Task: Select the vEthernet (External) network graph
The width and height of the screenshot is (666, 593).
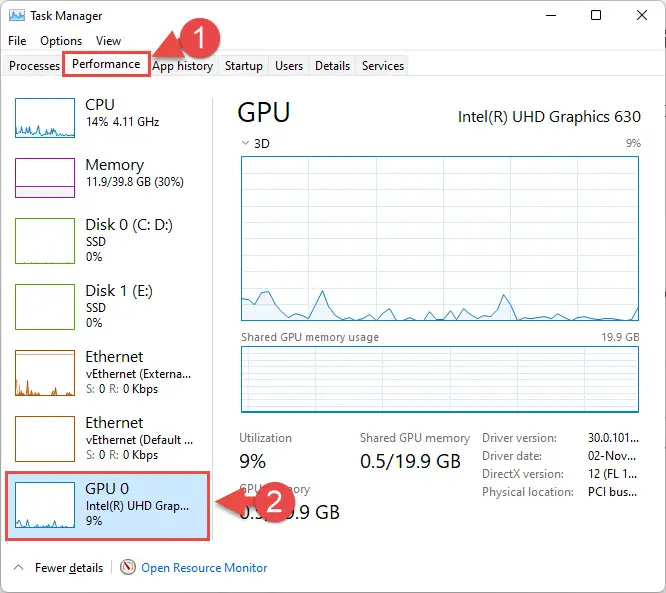Action: pos(45,373)
